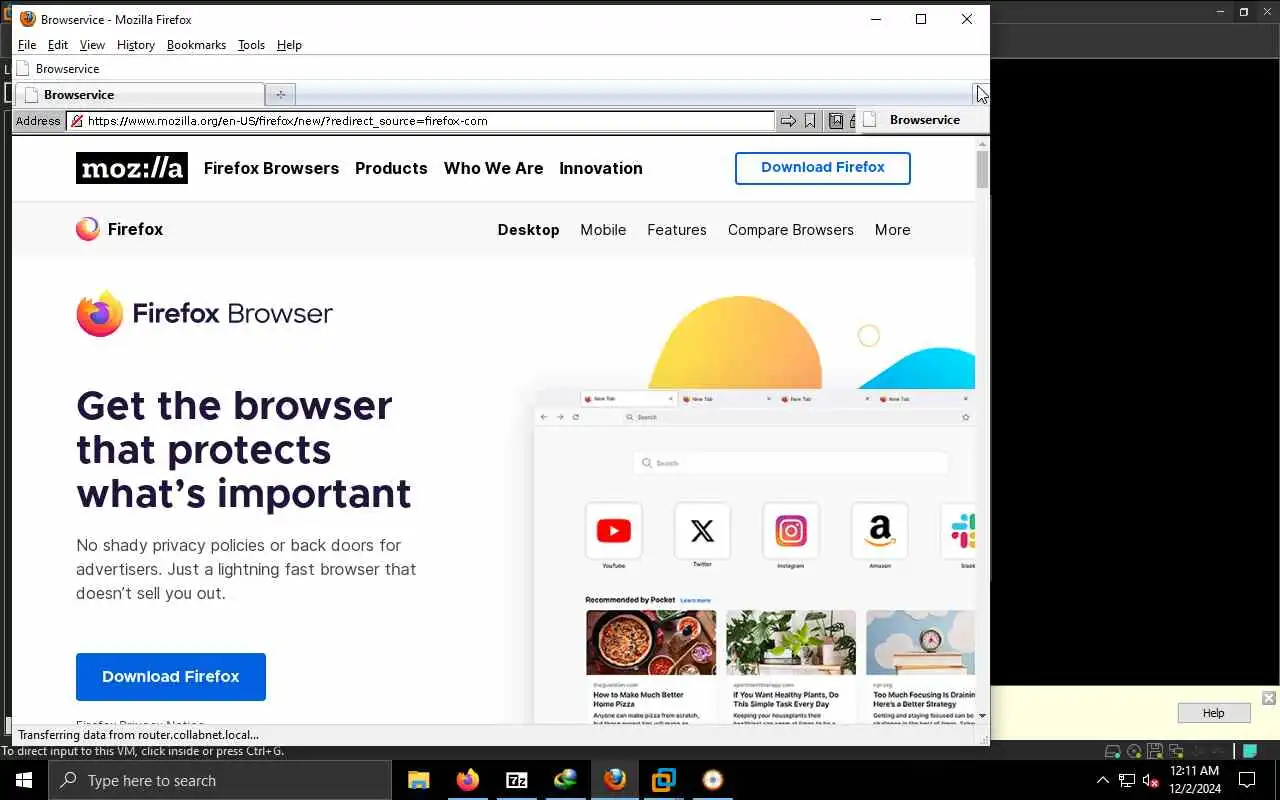This screenshot has width=1280, height=800.
Task: Click the teal message log icon in the VMware status bar
Action: 1250,751
